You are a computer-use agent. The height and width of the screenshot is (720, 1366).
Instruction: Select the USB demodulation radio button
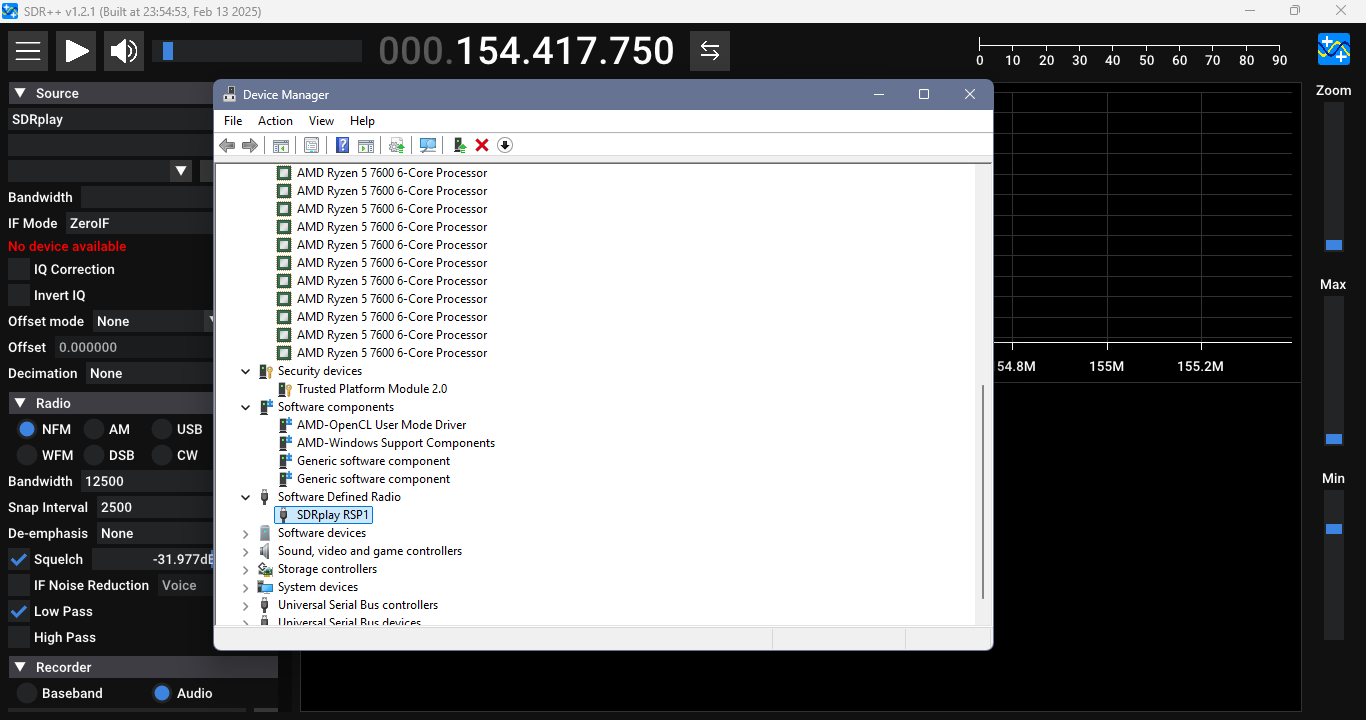pos(161,429)
